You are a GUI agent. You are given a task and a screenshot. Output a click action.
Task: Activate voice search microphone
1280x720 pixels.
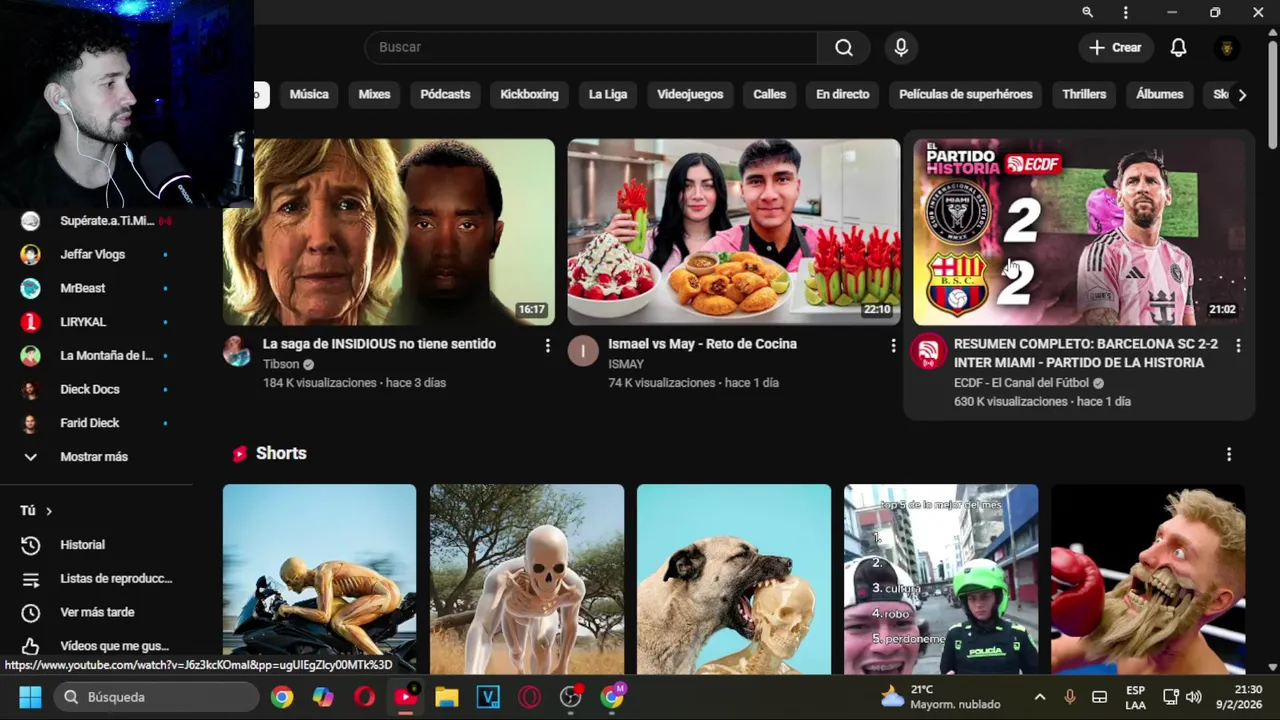901,47
